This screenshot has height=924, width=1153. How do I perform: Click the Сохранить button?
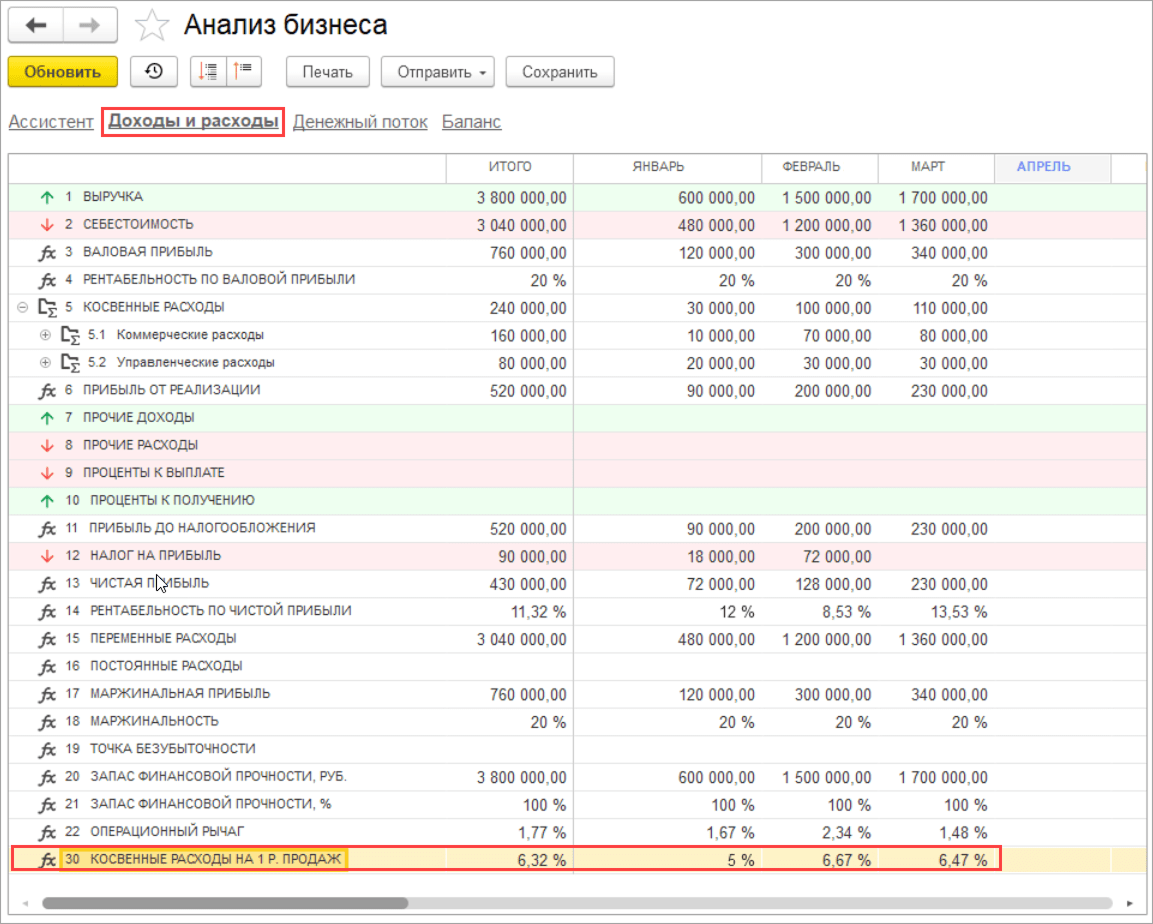[559, 72]
